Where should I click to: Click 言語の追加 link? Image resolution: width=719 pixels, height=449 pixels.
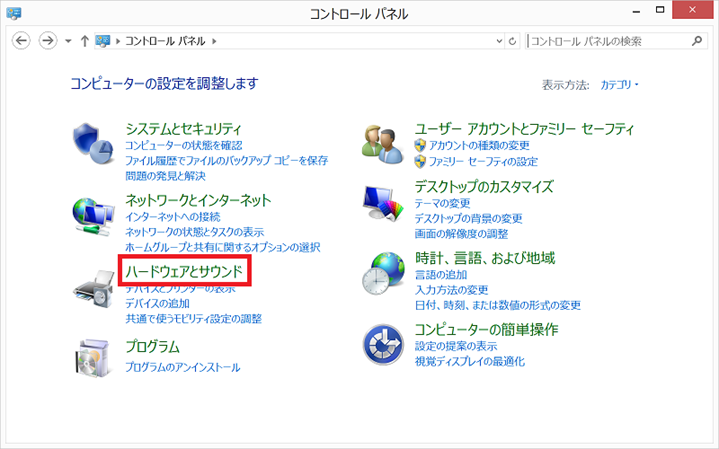coord(441,275)
